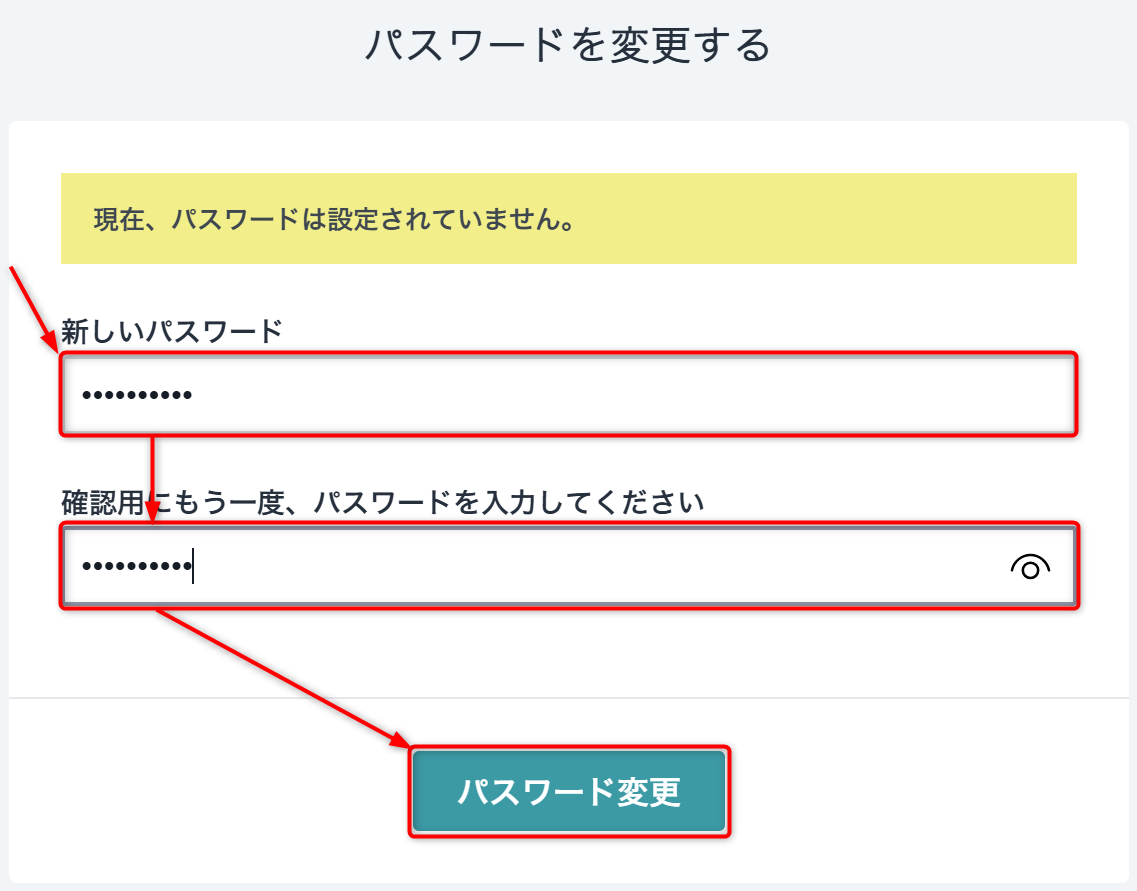Focus the confirmation password input field
This screenshot has height=891, width=1137.
tap(568, 567)
